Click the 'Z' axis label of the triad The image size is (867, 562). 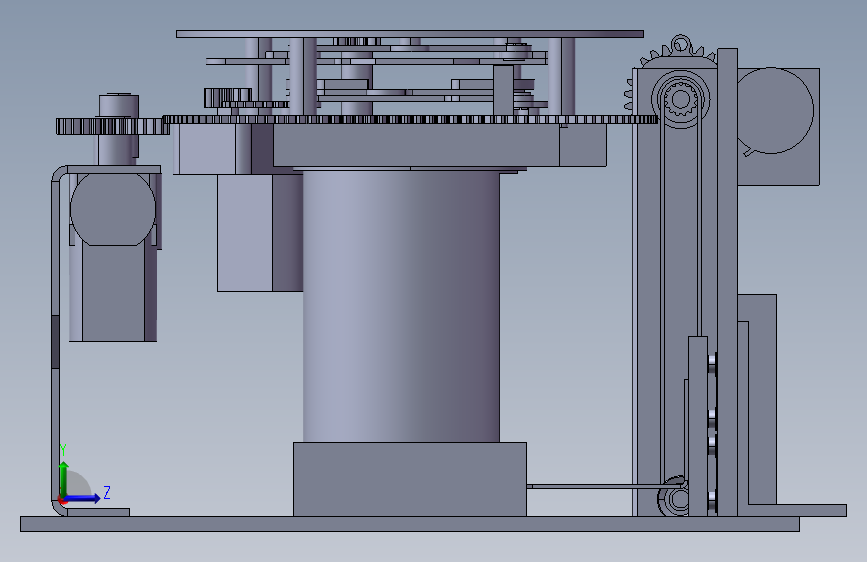(x=107, y=492)
